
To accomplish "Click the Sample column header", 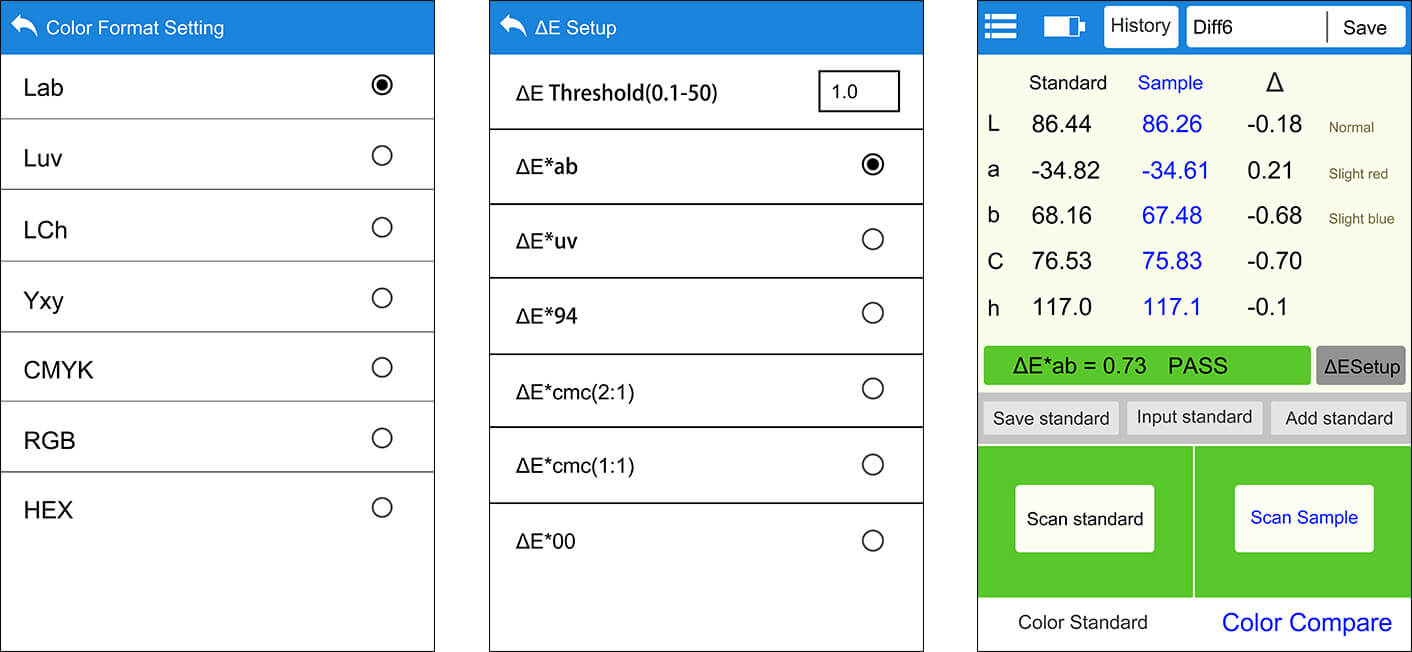I will click(x=1170, y=83).
